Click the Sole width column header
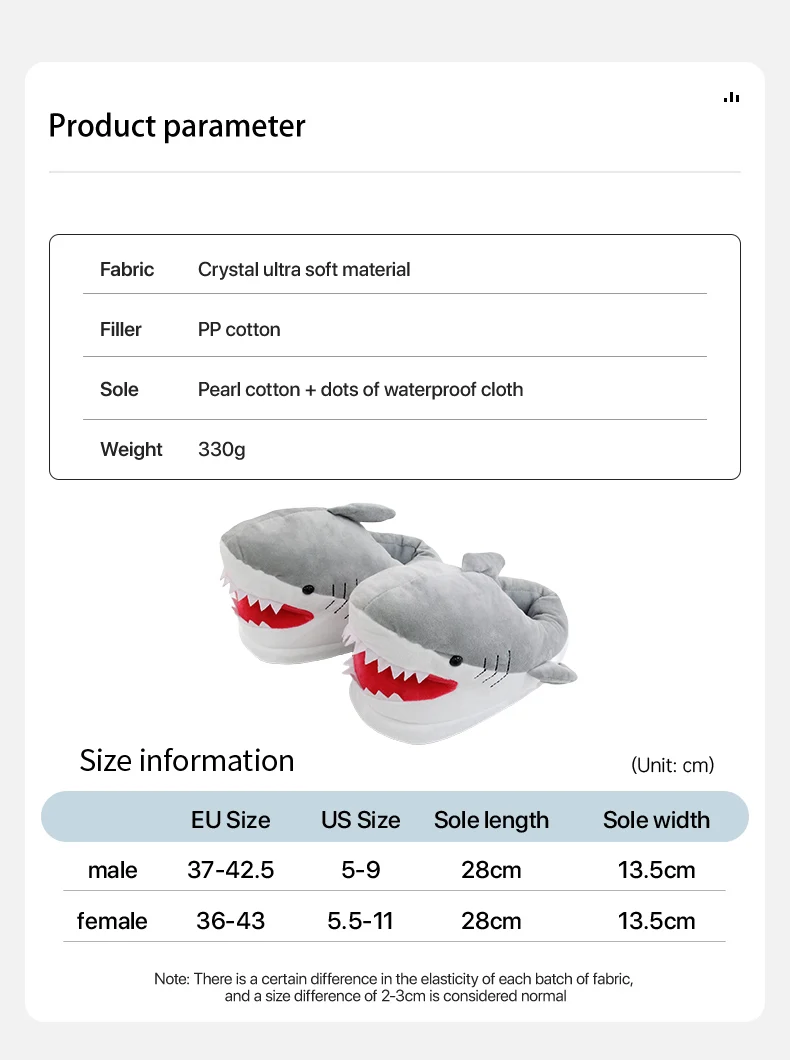790x1061 pixels. [x=656, y=820]
